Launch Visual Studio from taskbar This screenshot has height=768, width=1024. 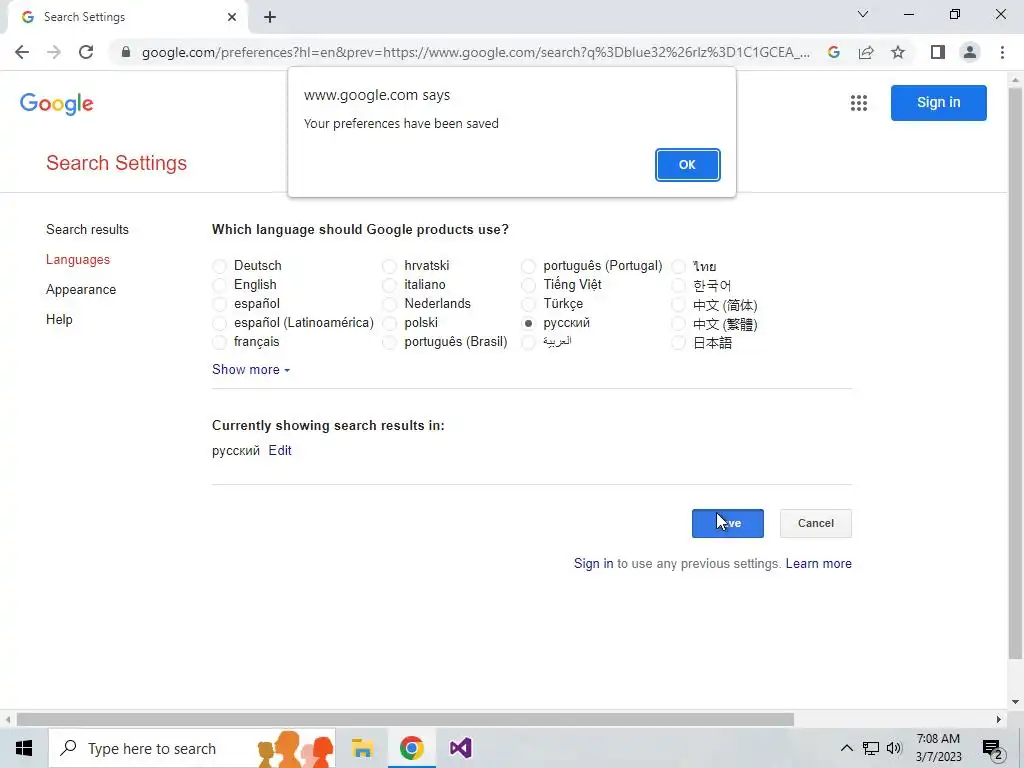click(460, 748)
